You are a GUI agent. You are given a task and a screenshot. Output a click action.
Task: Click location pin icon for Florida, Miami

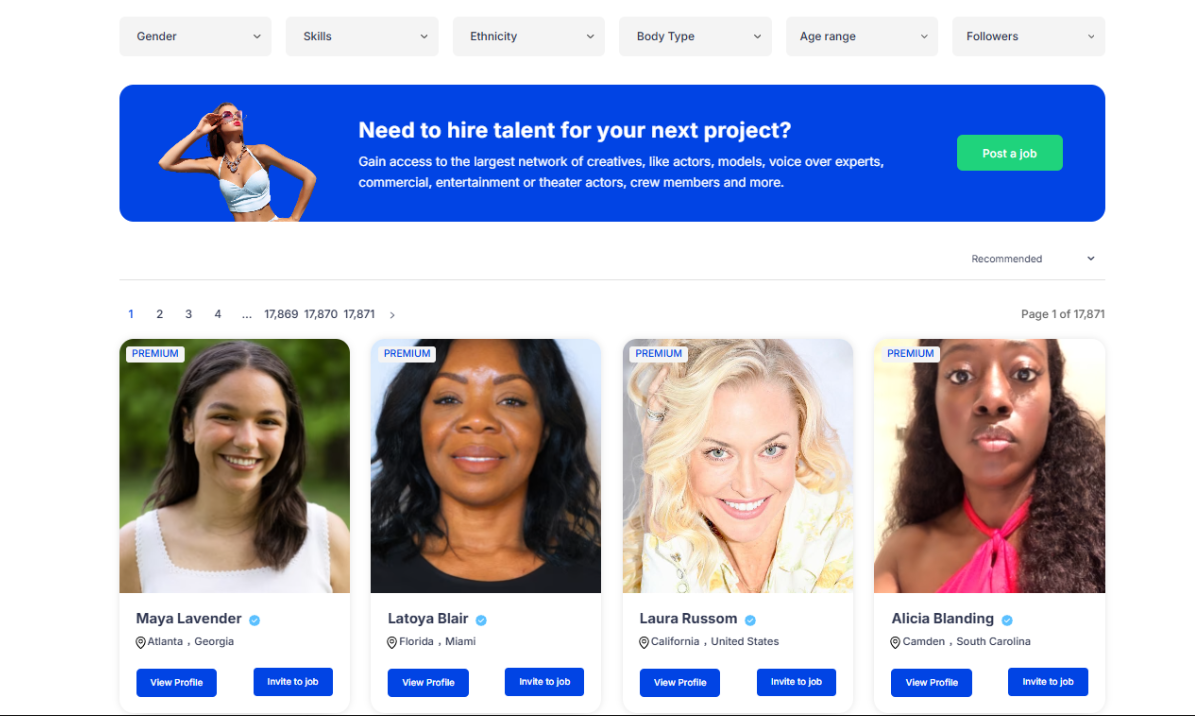click(392, 643)
